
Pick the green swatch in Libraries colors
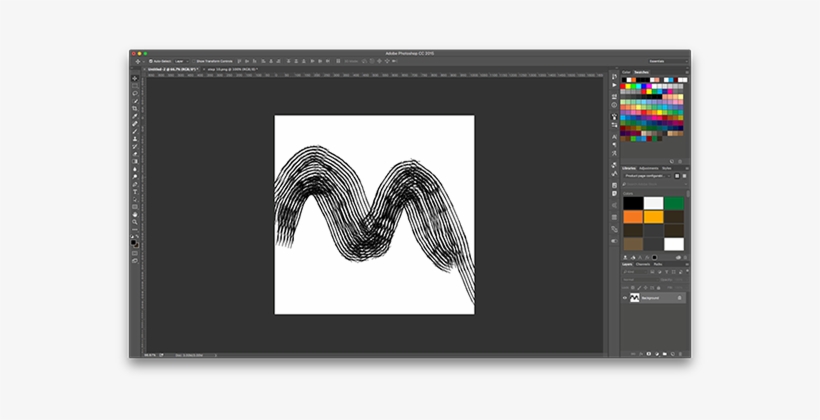click(674, 203)
